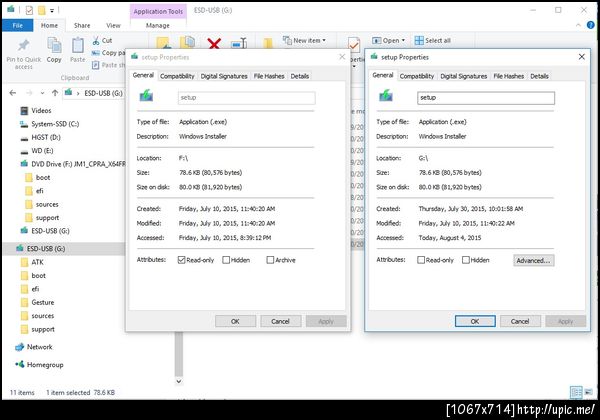Screen dimensions: 600x420
Task: Click OK in left setup Properties
Action: pos(235,321)
